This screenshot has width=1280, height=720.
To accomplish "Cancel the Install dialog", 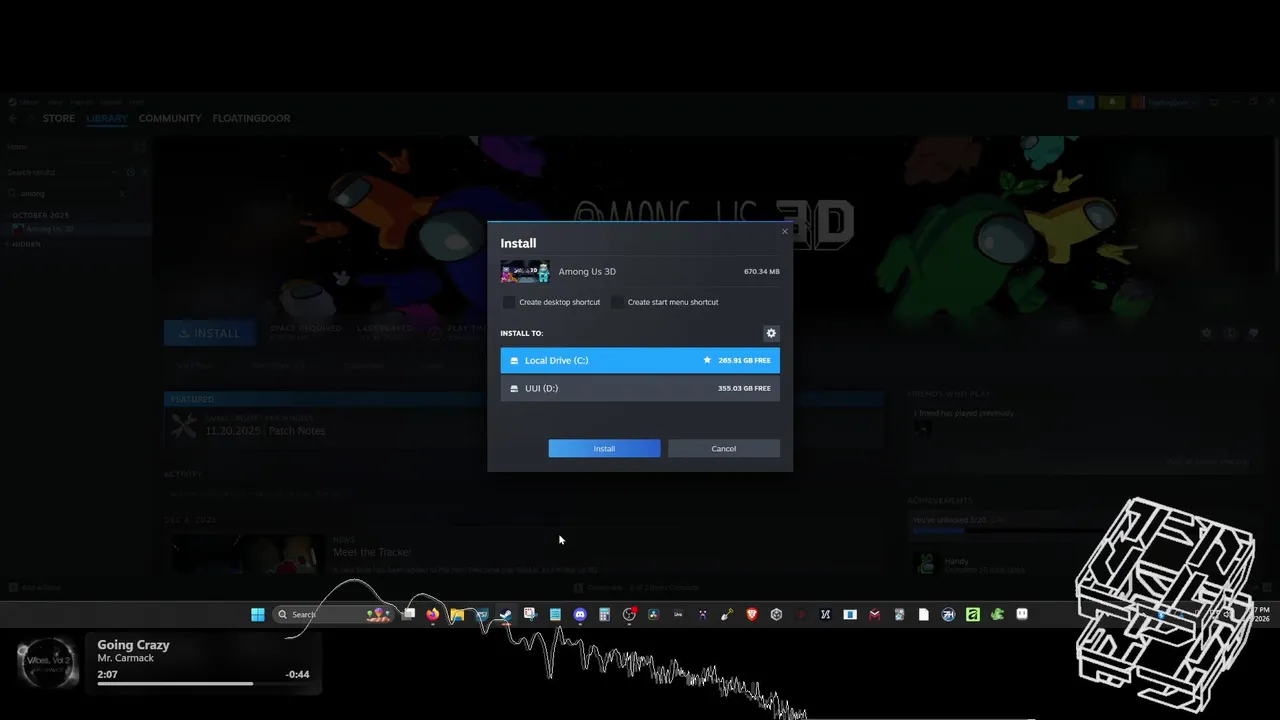I will coord(723,448).
